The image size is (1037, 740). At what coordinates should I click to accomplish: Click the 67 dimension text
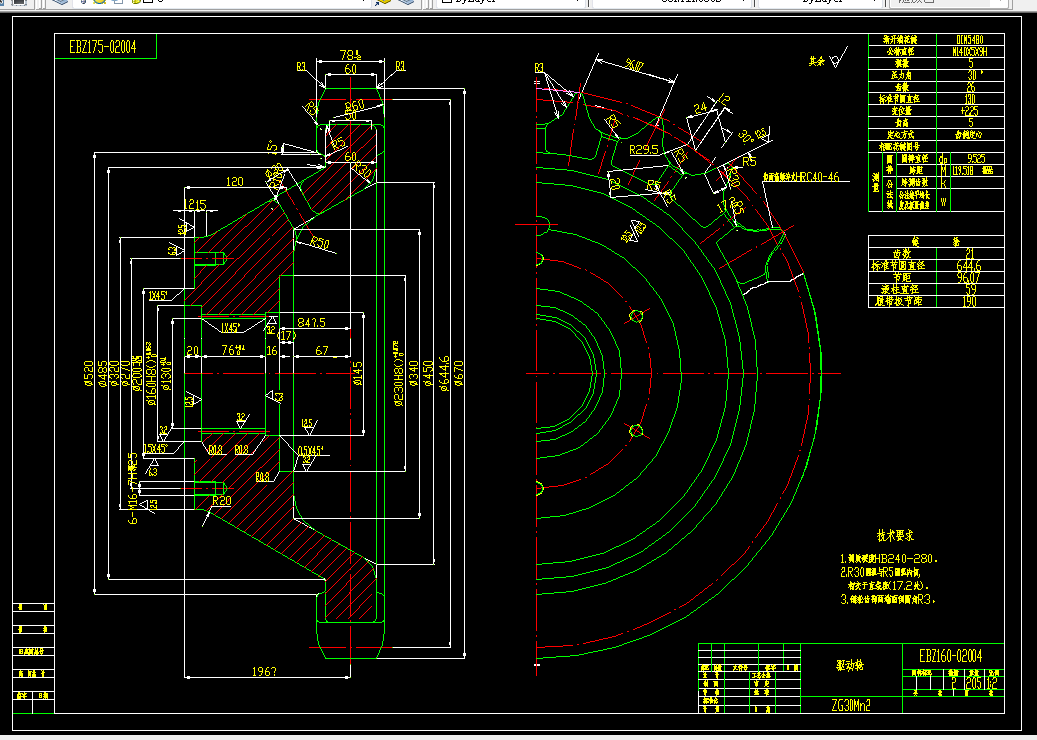coord(322,350)
